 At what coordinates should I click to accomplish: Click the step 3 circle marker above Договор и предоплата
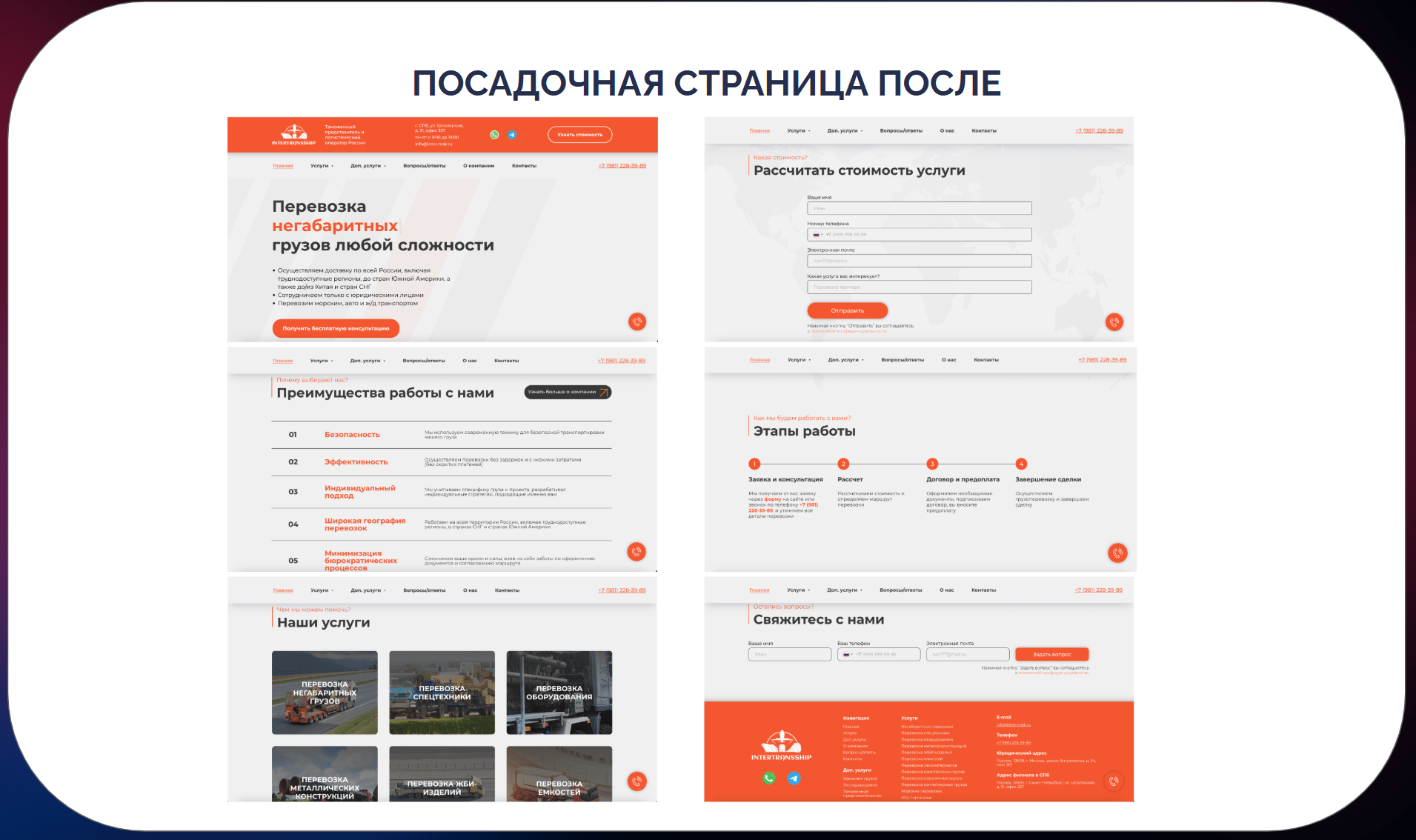tap(932, 464)
